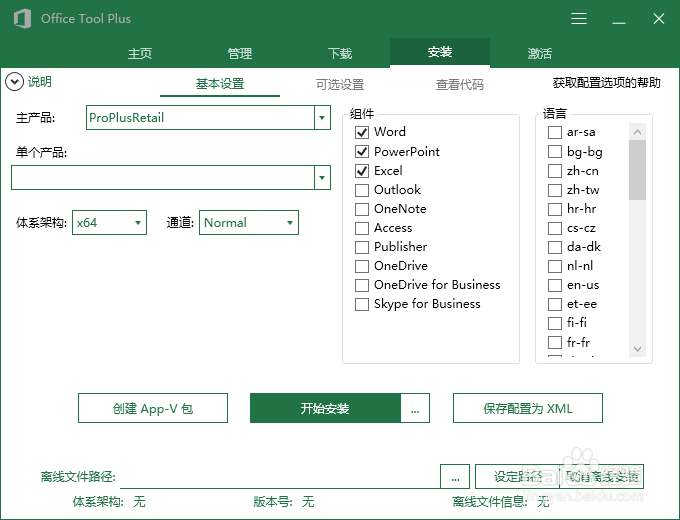Viewport: 680px width, 520px height.
Task: Check the OneNote component checkbox
Action: [x=362, y=209]
